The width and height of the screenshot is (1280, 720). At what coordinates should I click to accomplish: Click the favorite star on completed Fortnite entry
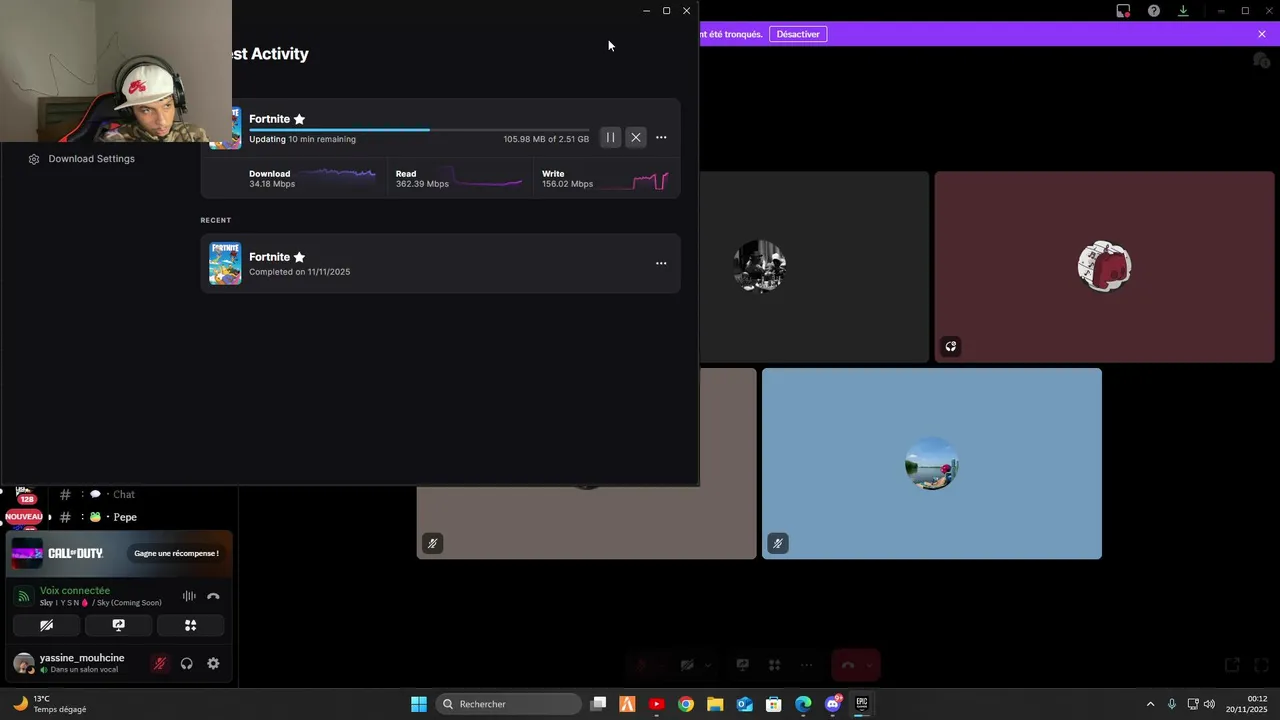click(x=299, y=257)
